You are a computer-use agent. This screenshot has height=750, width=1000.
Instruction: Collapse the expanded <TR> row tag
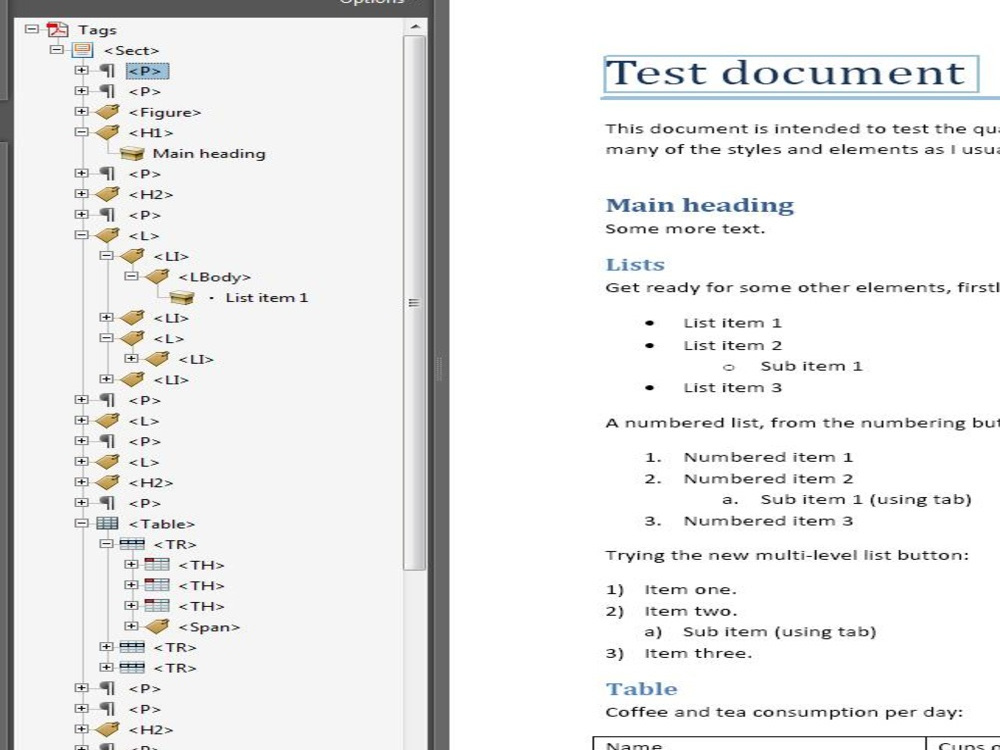point(107,544)
